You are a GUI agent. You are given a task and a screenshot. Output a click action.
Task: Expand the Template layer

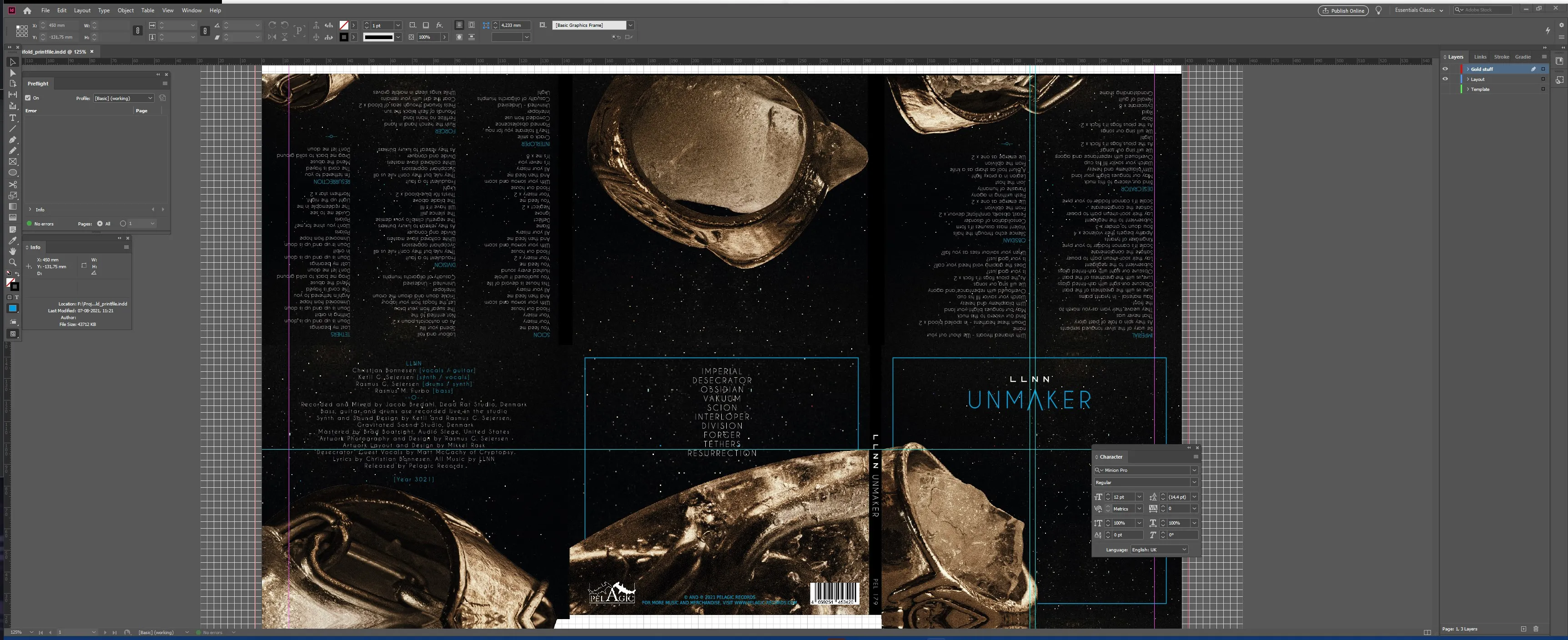pos(1468,90)
